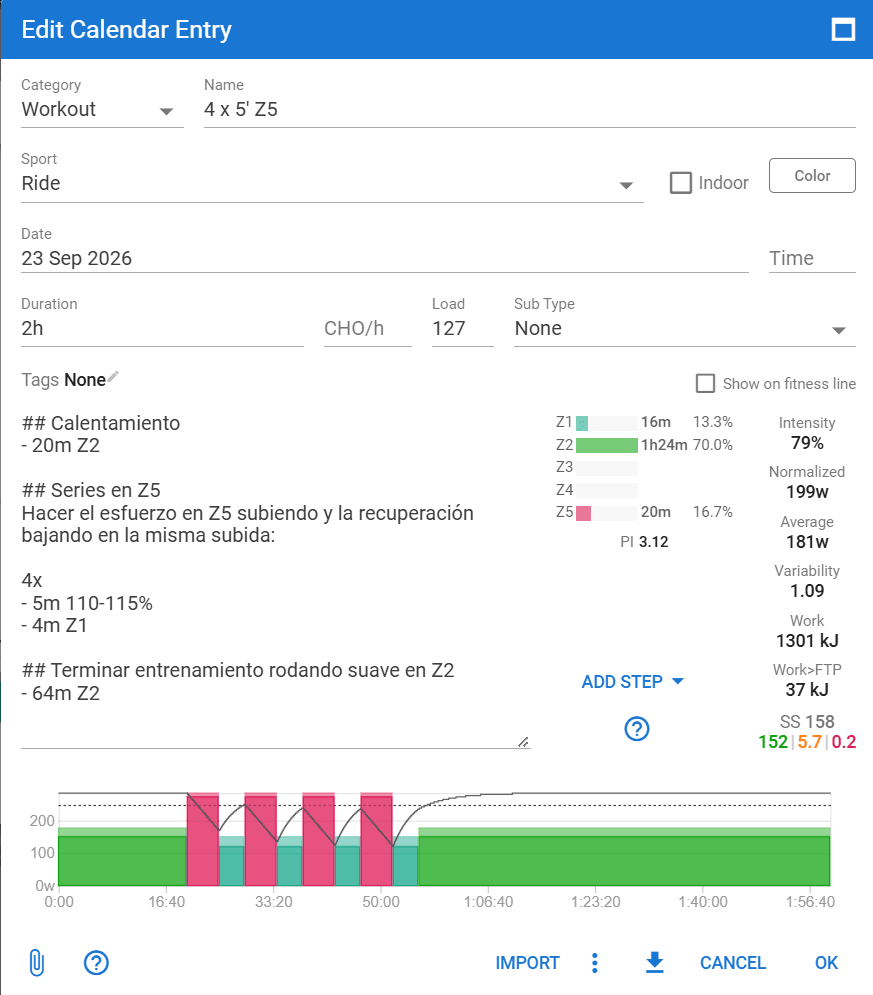Click the long green Z2 cooldown block
This screenshot has height=995, width=873.
point(624,857)
